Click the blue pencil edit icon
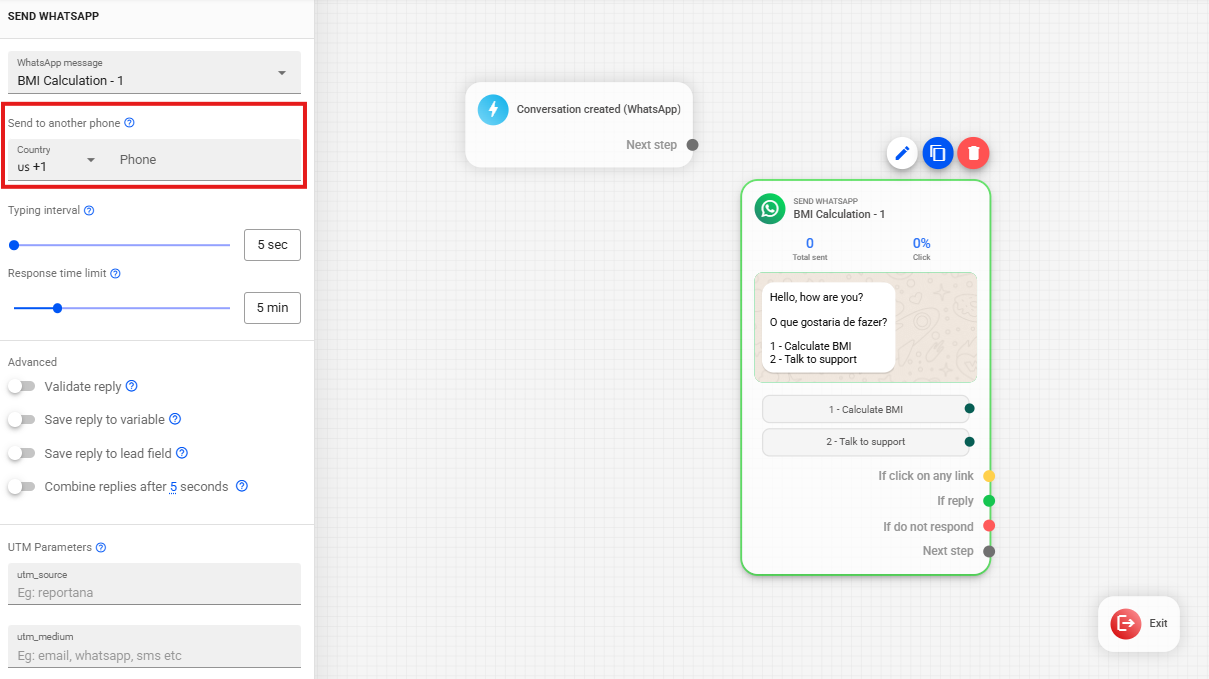This screenshot has width=1209, height=679. coord(902,153)
